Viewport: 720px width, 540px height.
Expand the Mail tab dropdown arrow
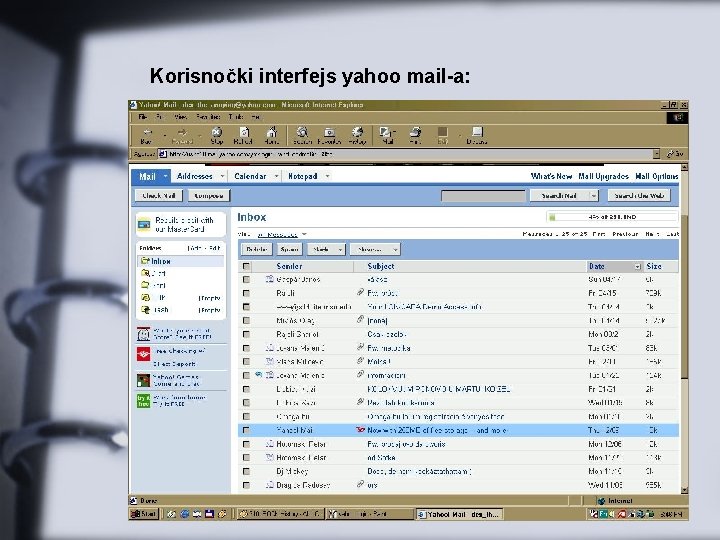coord(165,176)
